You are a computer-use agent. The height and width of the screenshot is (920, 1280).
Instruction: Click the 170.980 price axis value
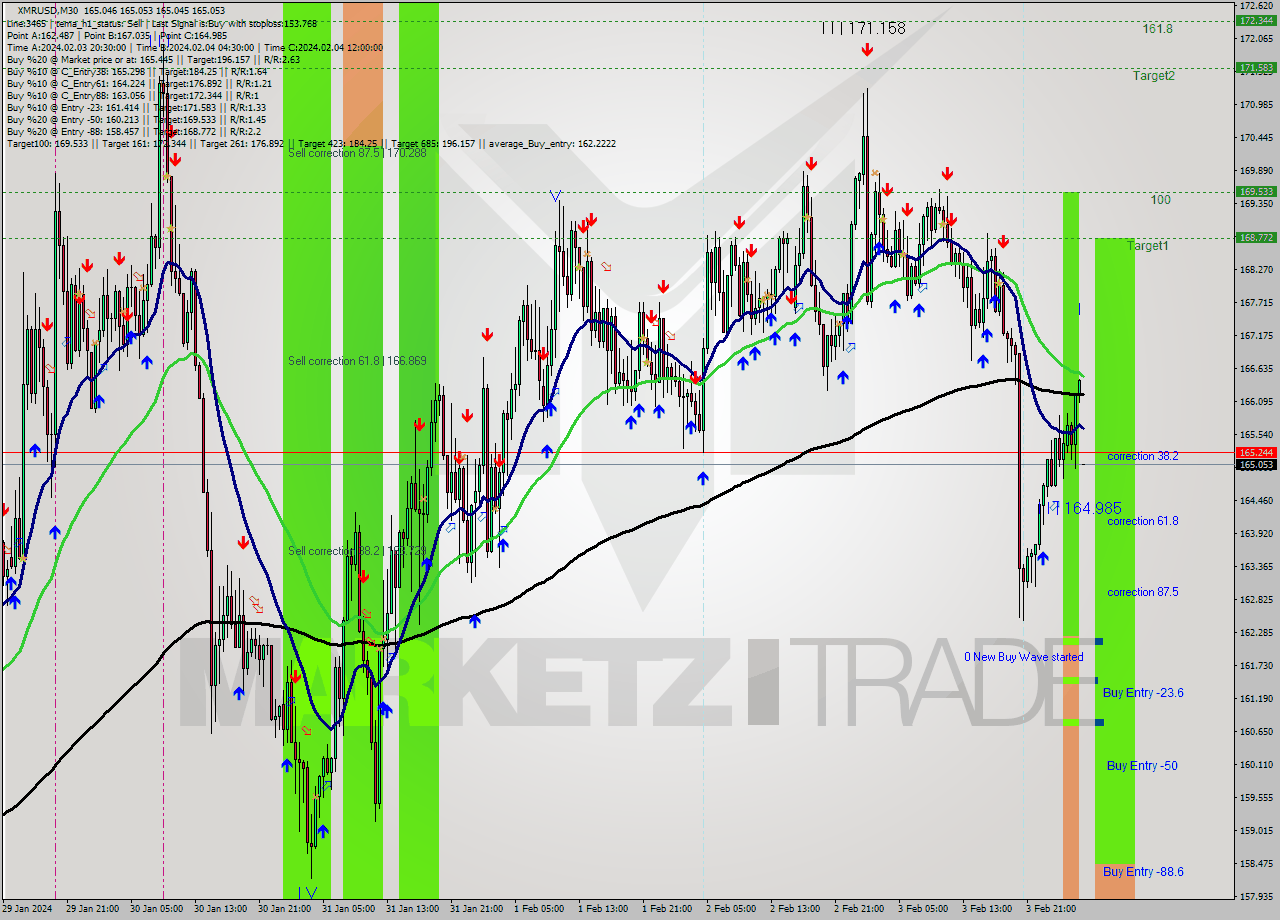pos(1257,104)
